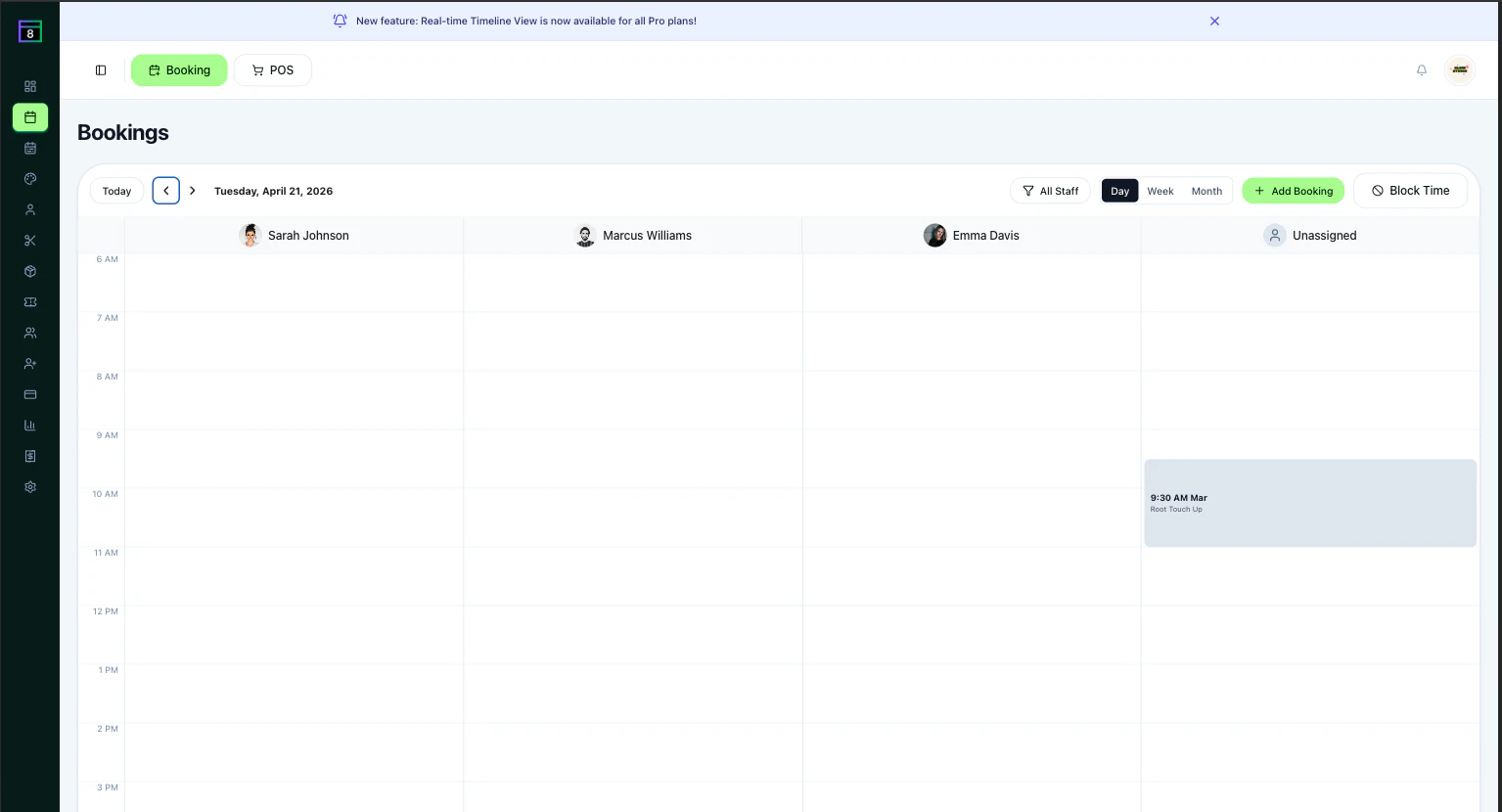
Task: Switch to the Booking tab
Action: 179,70
